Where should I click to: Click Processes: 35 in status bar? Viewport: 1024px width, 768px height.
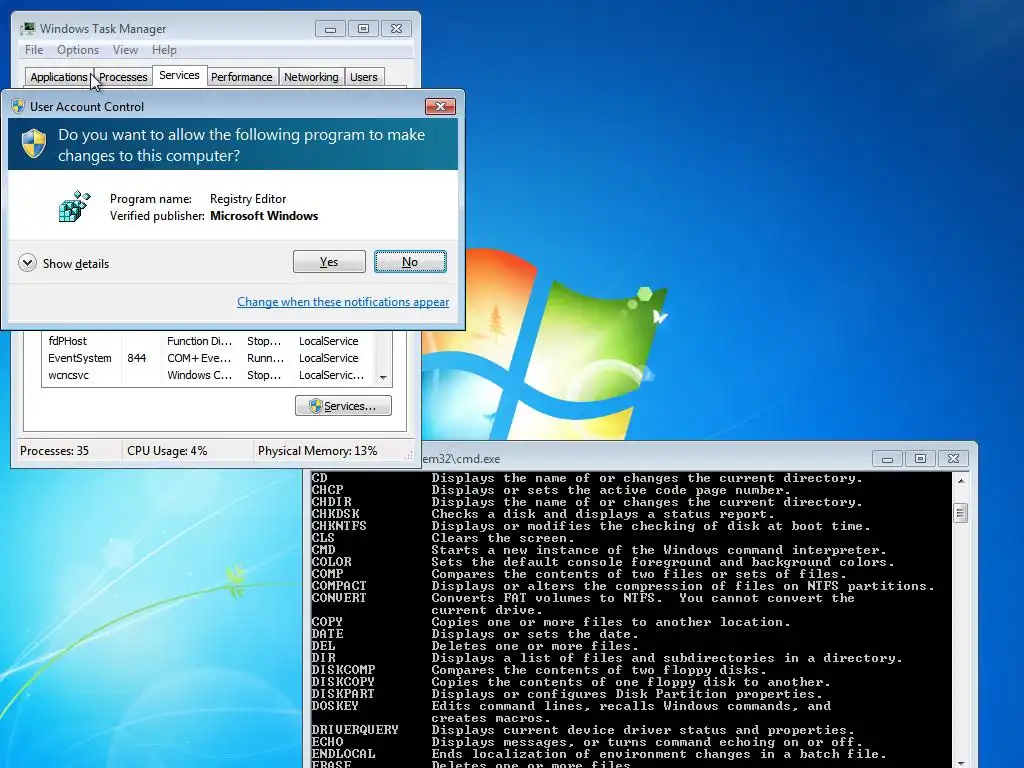pos(54,451)
